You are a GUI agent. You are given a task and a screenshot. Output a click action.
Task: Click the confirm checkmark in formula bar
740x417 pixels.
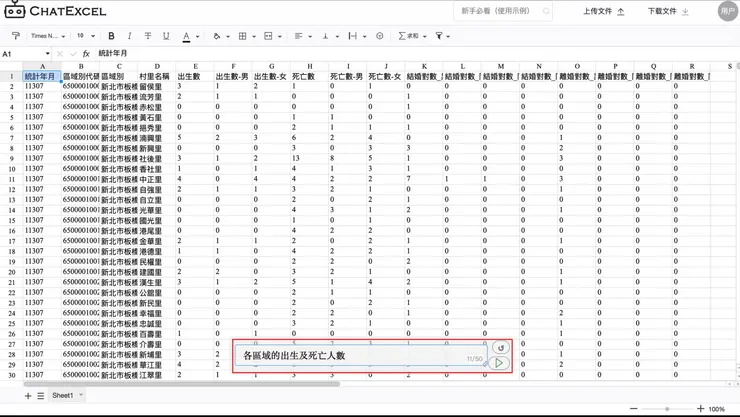73,54
